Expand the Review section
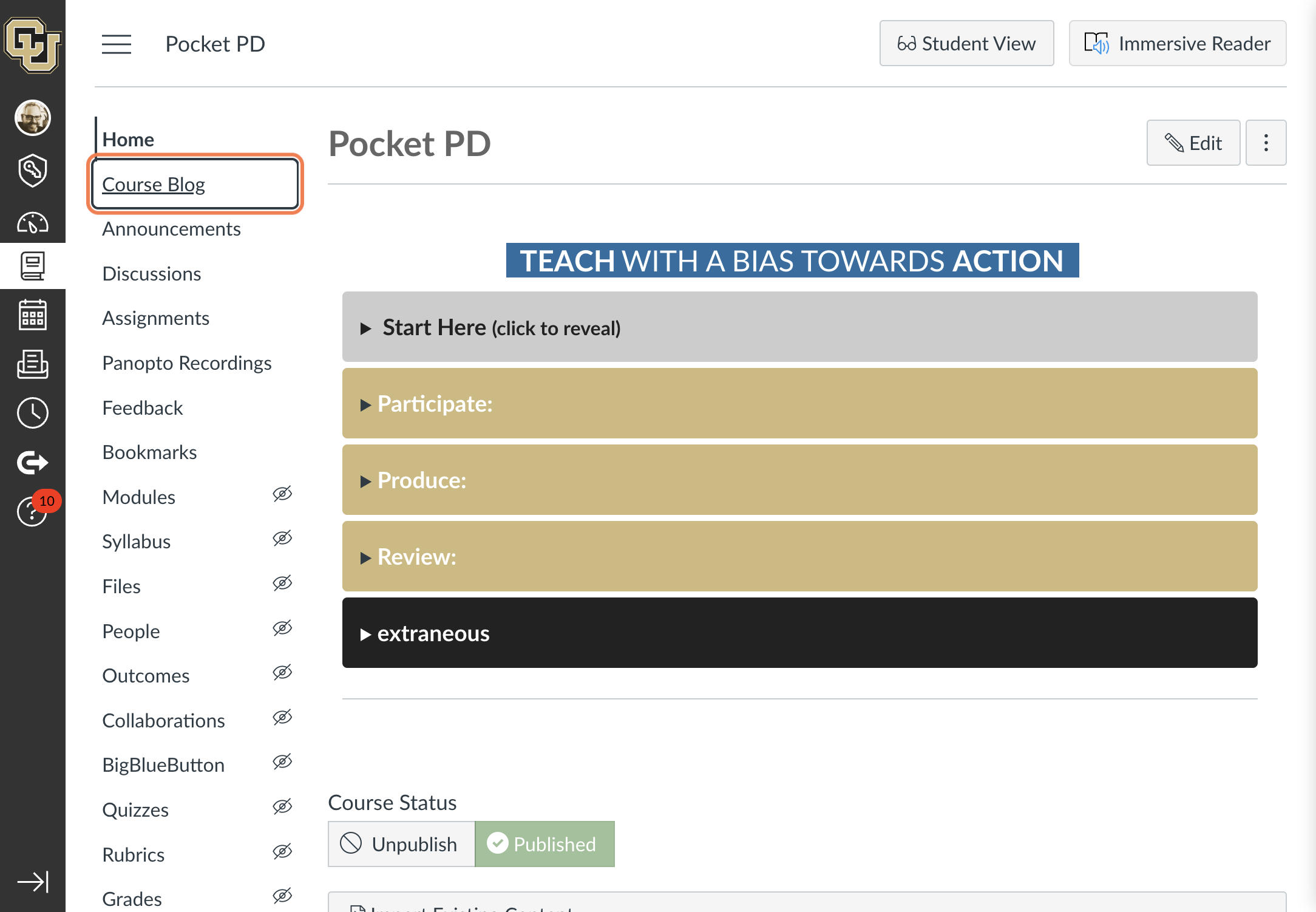1316x912 pixels. [x=799, y=557]
